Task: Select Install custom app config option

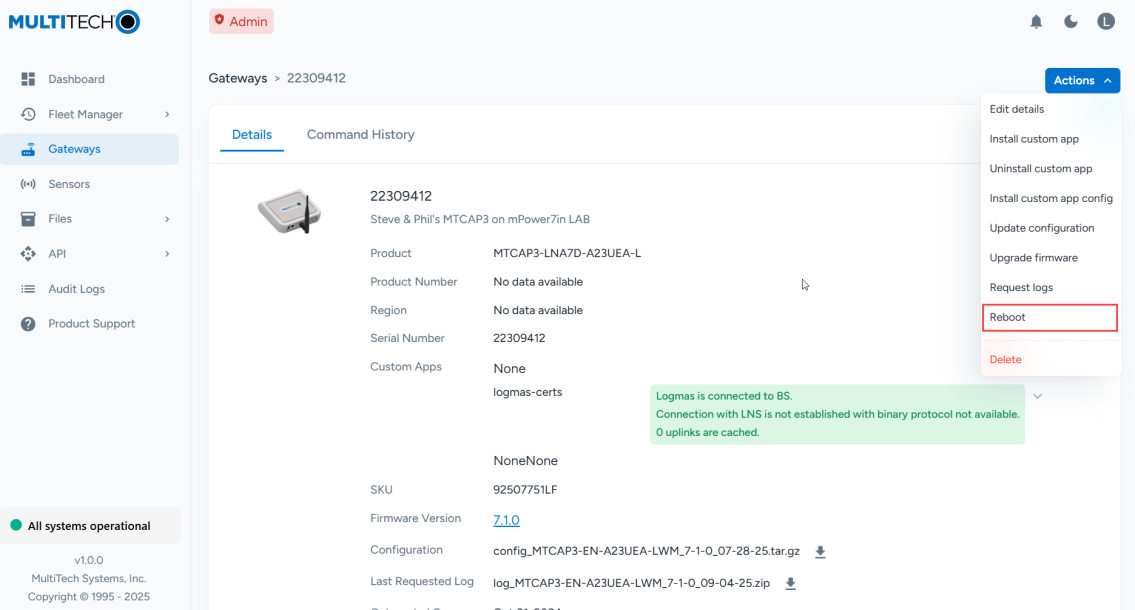Action: point(1050,198)
